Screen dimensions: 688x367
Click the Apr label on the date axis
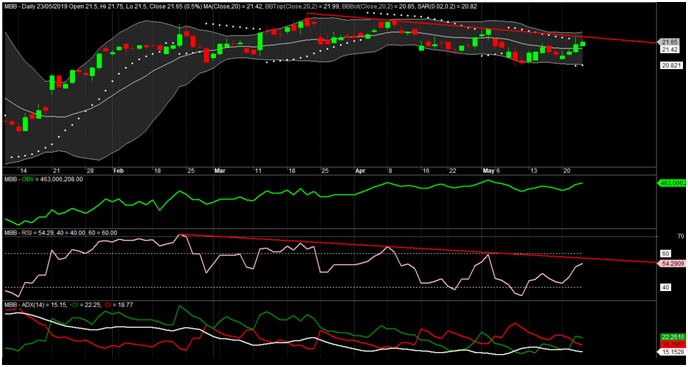coord(360,171)
